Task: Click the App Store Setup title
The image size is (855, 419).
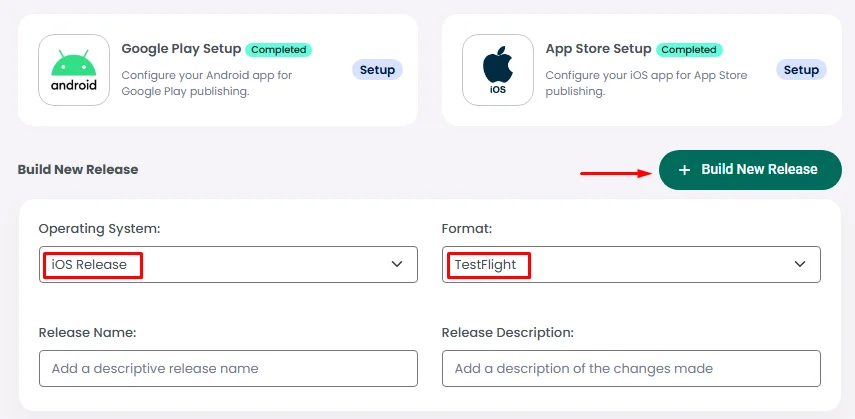Action: point(598,49)
